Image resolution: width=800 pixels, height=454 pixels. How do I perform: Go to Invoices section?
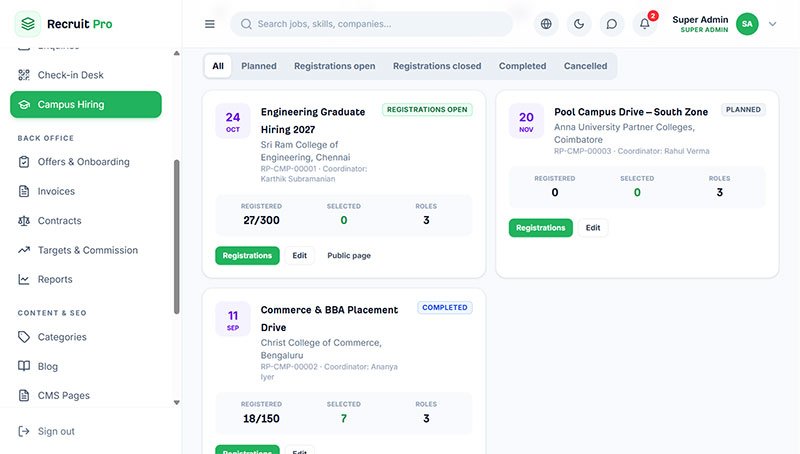click(86, 191)
